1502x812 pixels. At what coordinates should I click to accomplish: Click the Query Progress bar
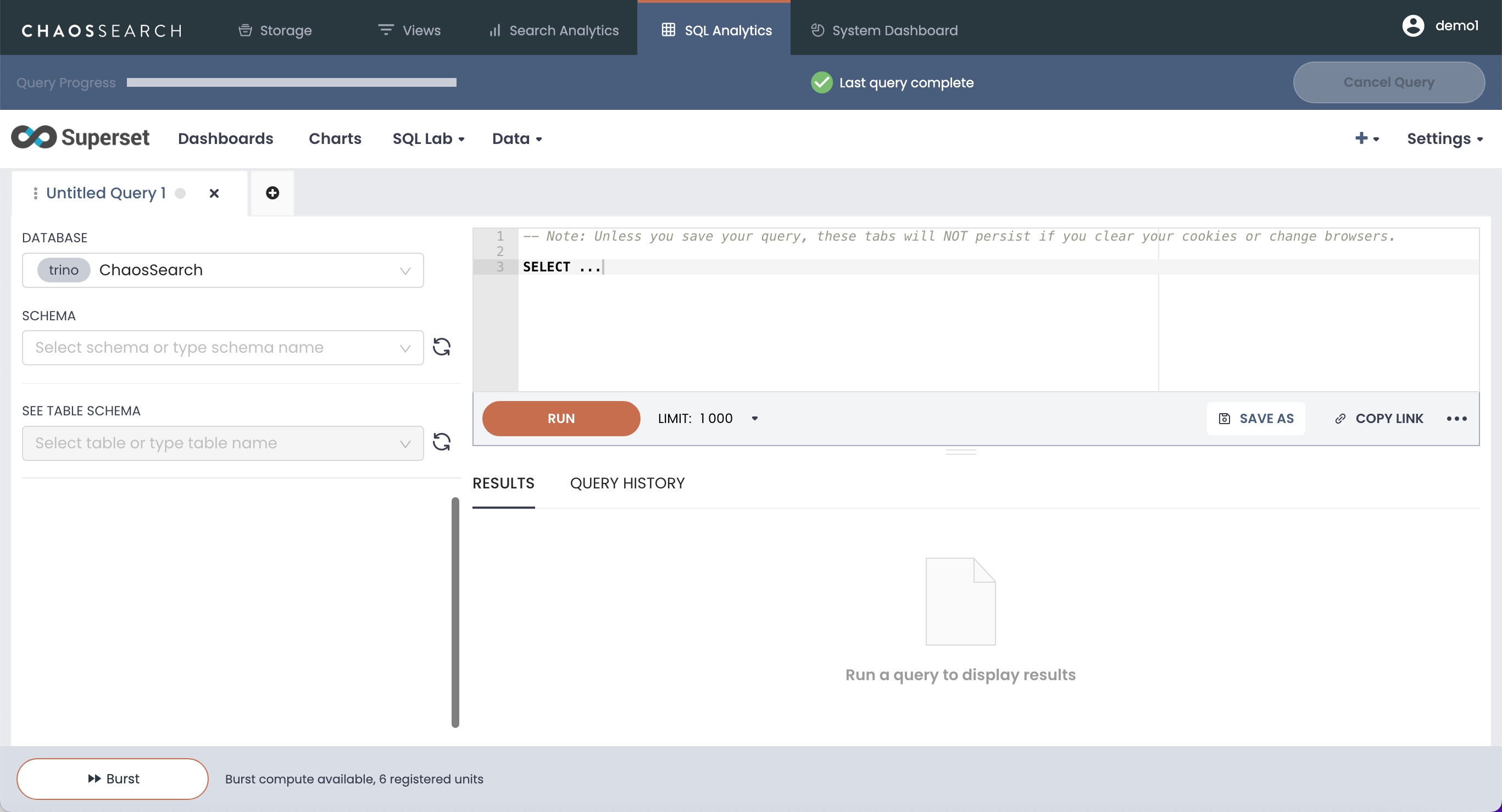[291, 83]
